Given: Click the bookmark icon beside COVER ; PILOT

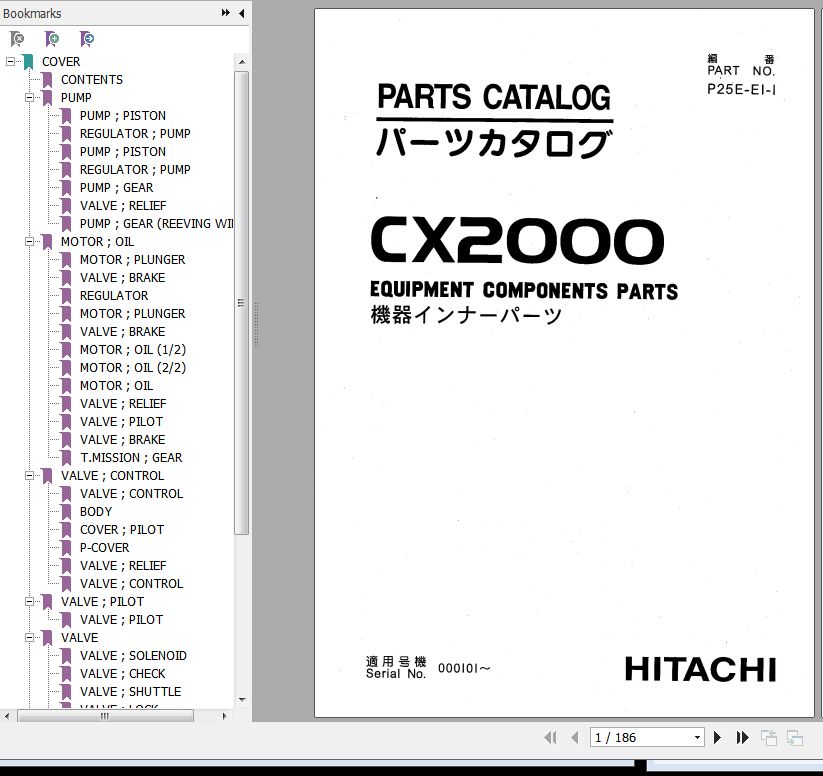Looking at the screenshot, I should point(66,530).
